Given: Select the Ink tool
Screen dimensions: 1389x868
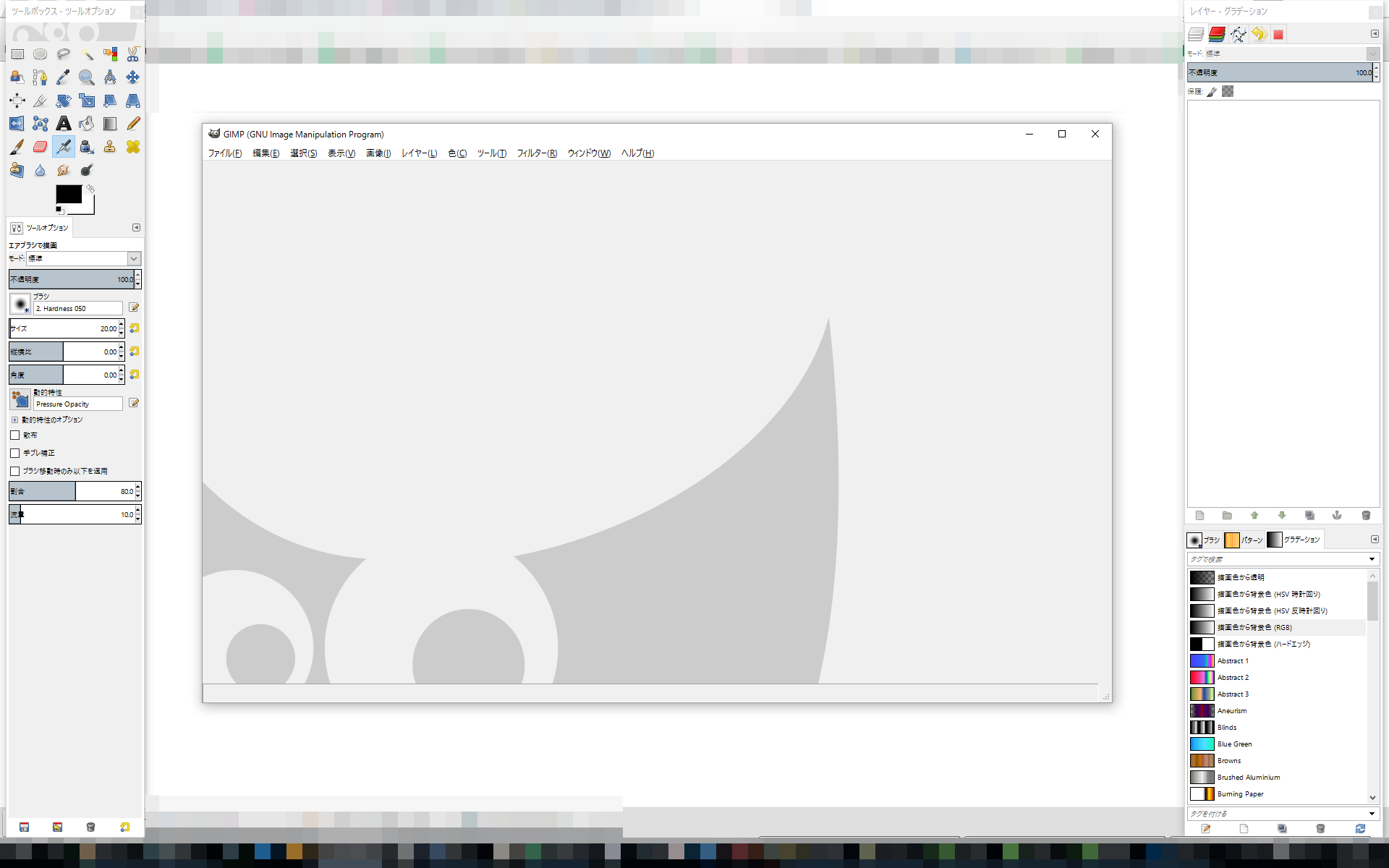Looking at the screenshot, I should click(x=87, y=147).
